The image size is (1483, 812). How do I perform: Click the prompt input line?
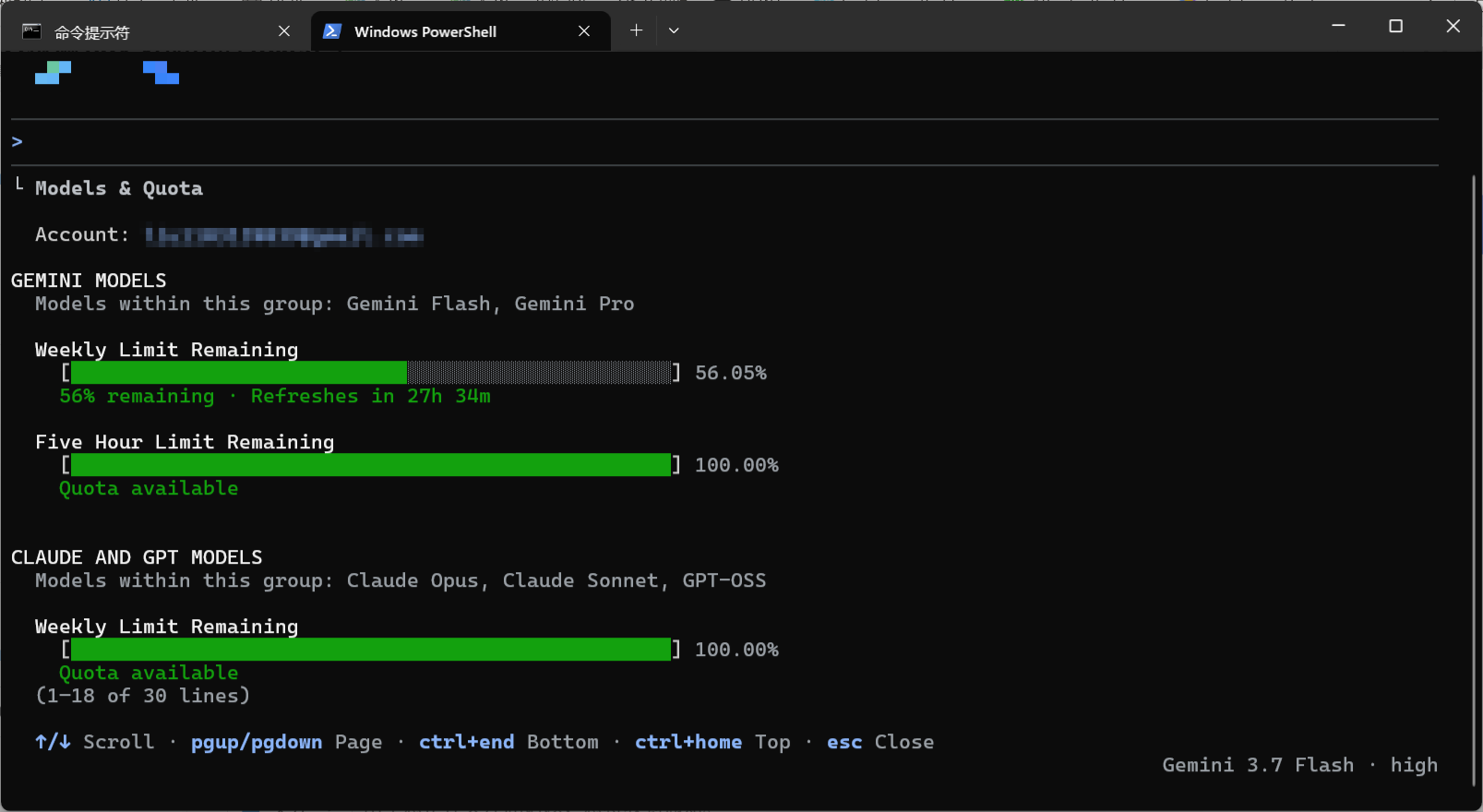[x=724, y=142]
